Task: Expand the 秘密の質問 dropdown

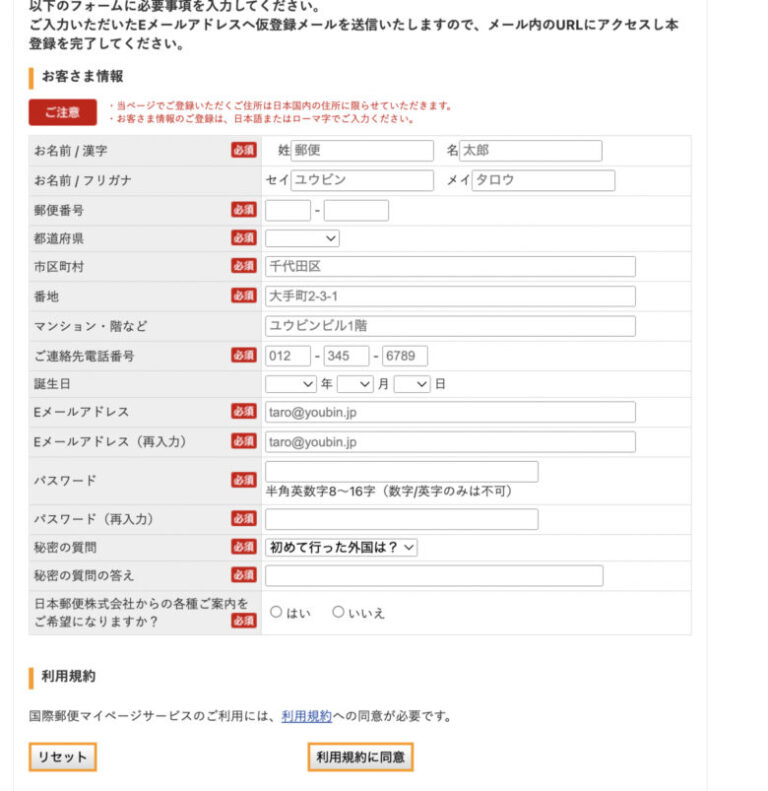Action: [341, 547]
